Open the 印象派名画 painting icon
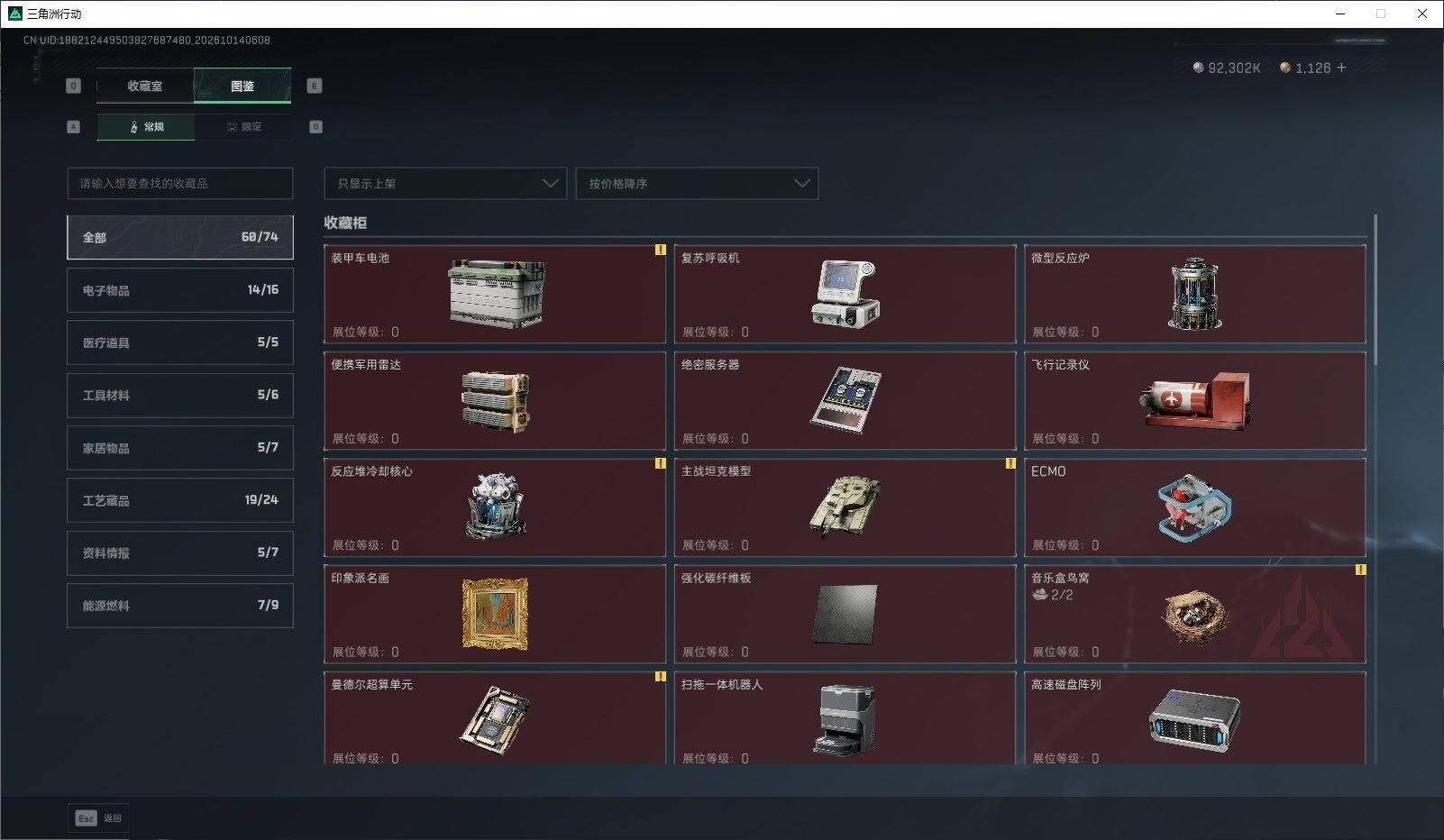 click(x=495, y=614)
